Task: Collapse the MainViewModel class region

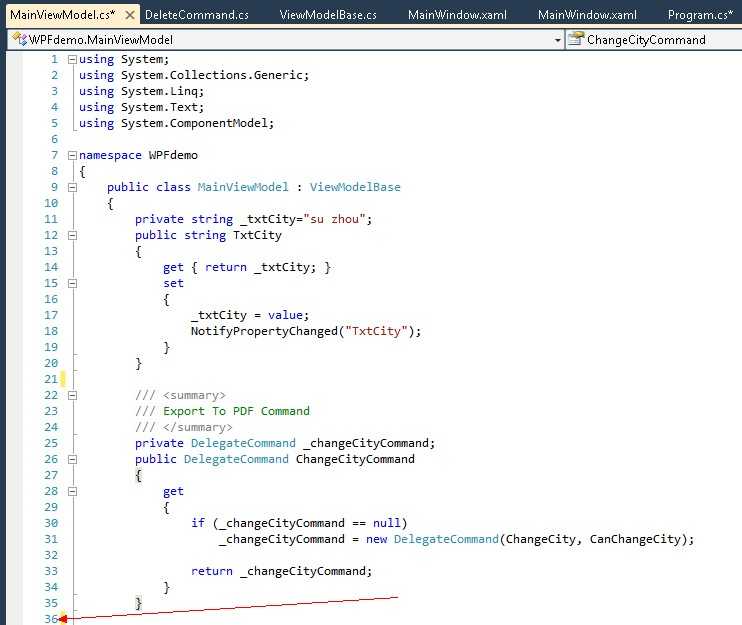Action: [72, 187]
